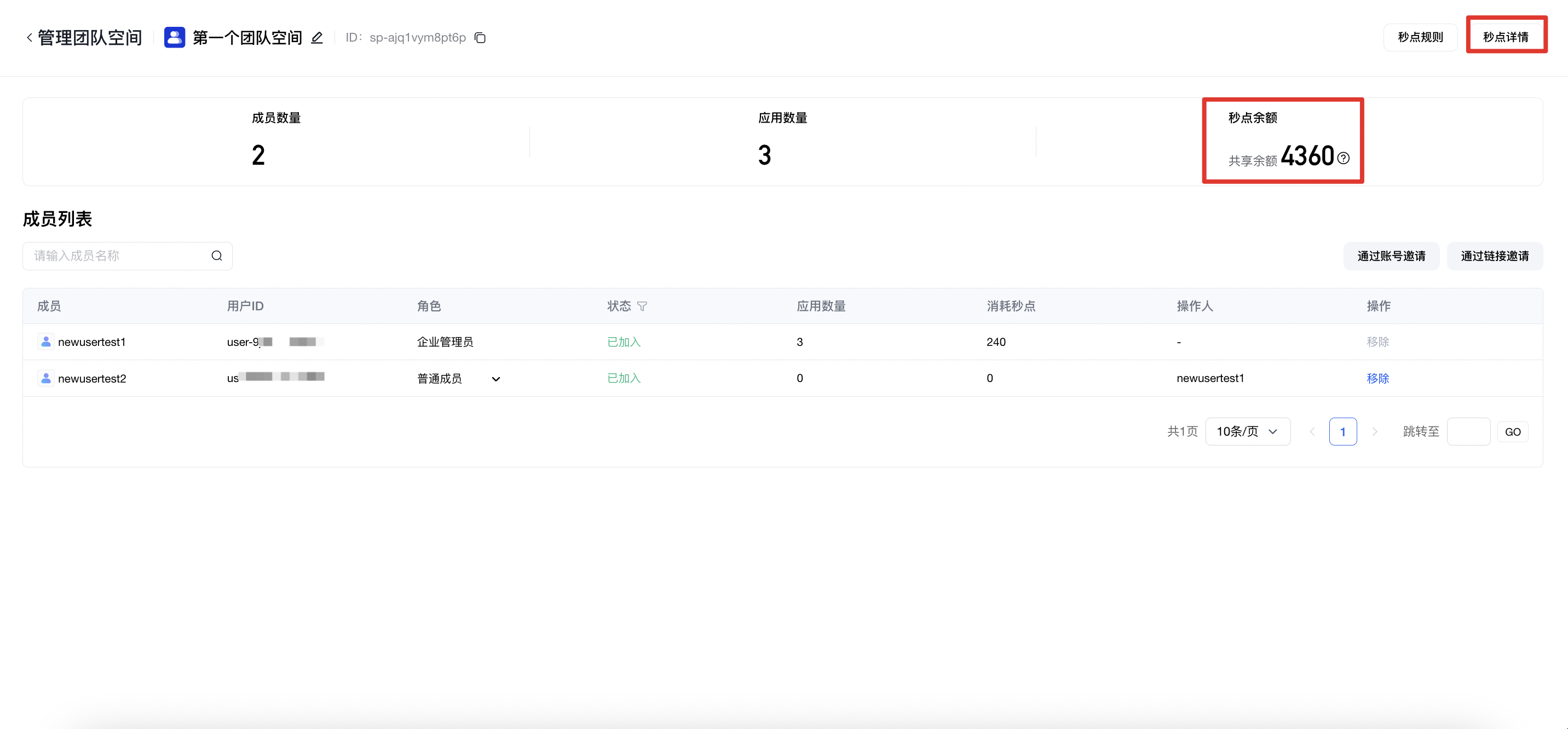Click the GO jump button
The image size is (1568, 729).
pyautogui.click(x=1512, y=431)
